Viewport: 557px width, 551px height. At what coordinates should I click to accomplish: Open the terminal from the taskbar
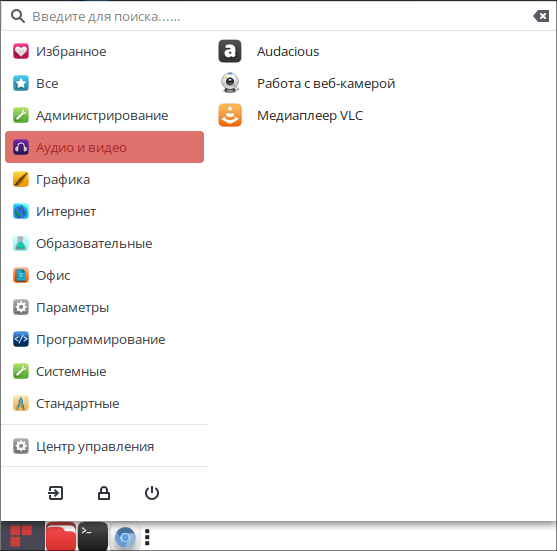pos(93,536)
